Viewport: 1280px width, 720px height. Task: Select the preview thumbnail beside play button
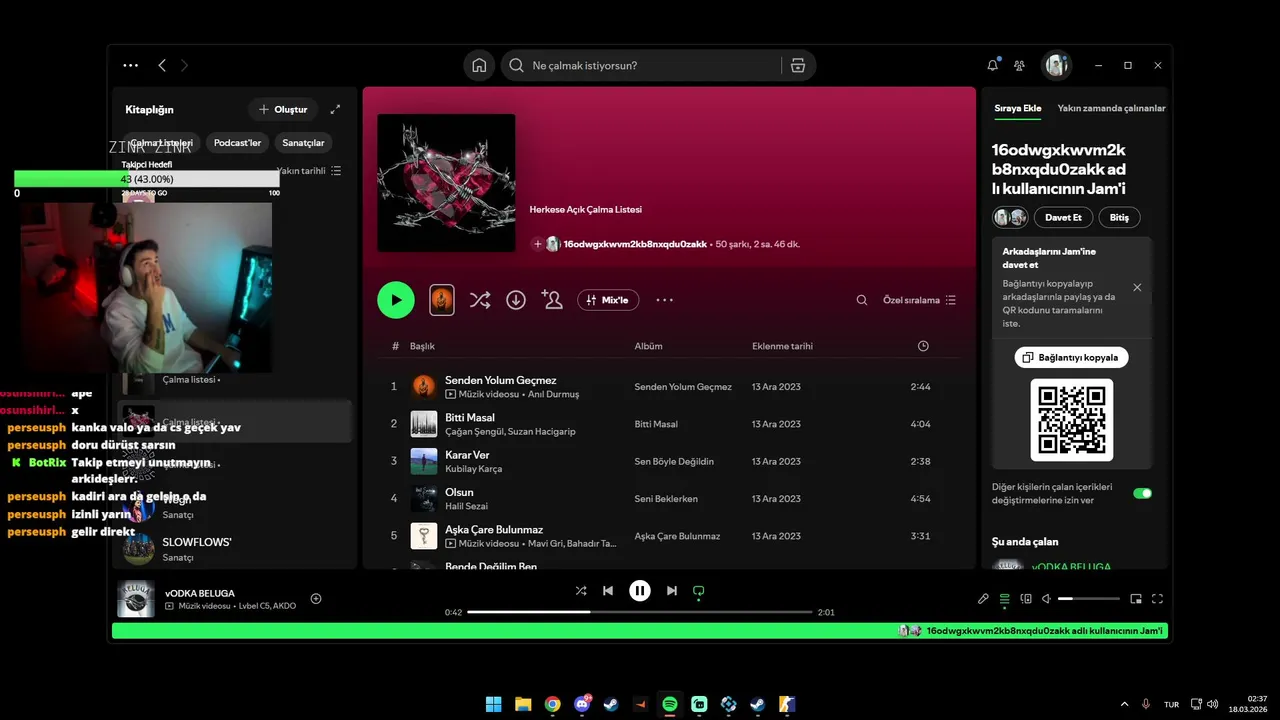[442, 300]
